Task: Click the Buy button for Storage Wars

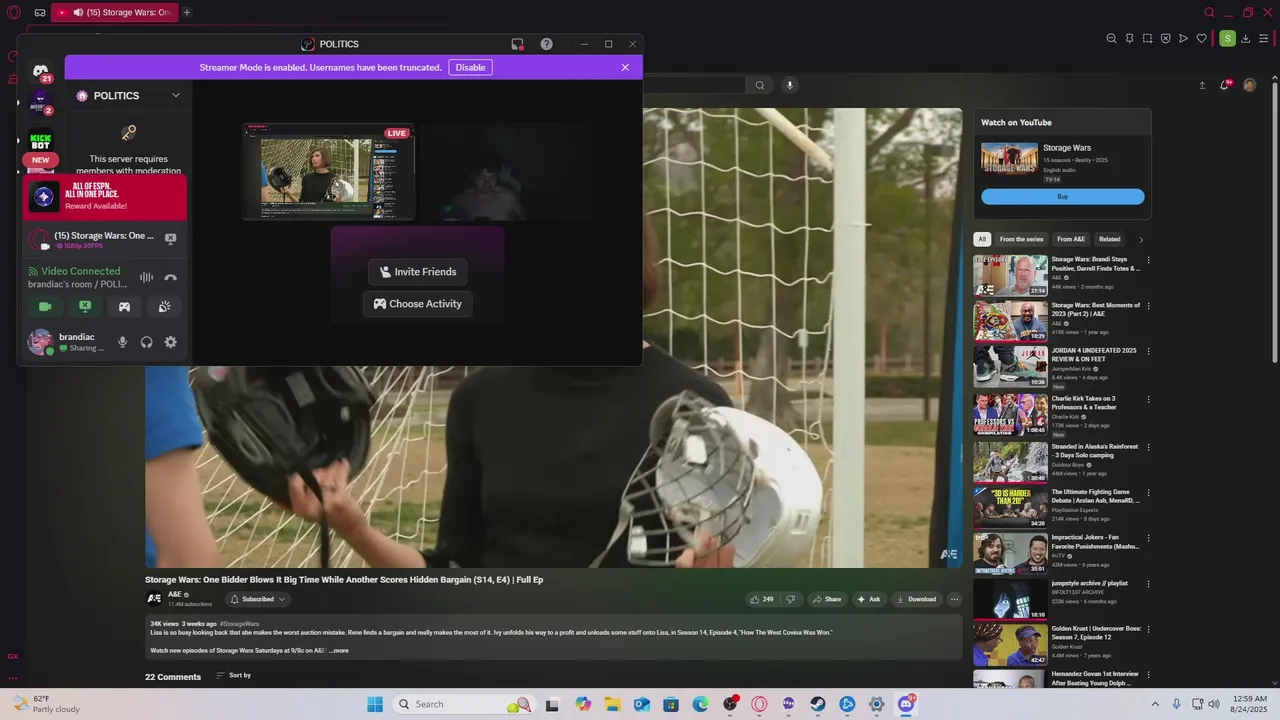Action: pos(1063,197)
